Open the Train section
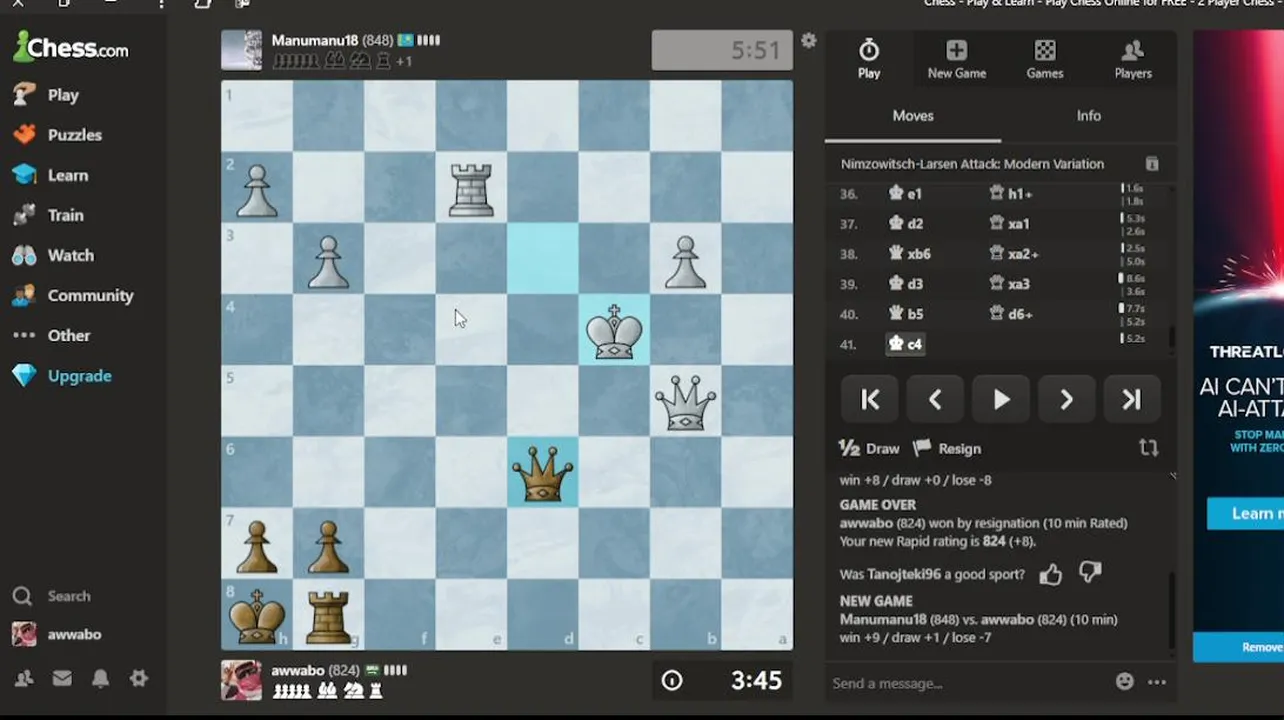This screenshot has width=1284, height=720. point(48,215)
